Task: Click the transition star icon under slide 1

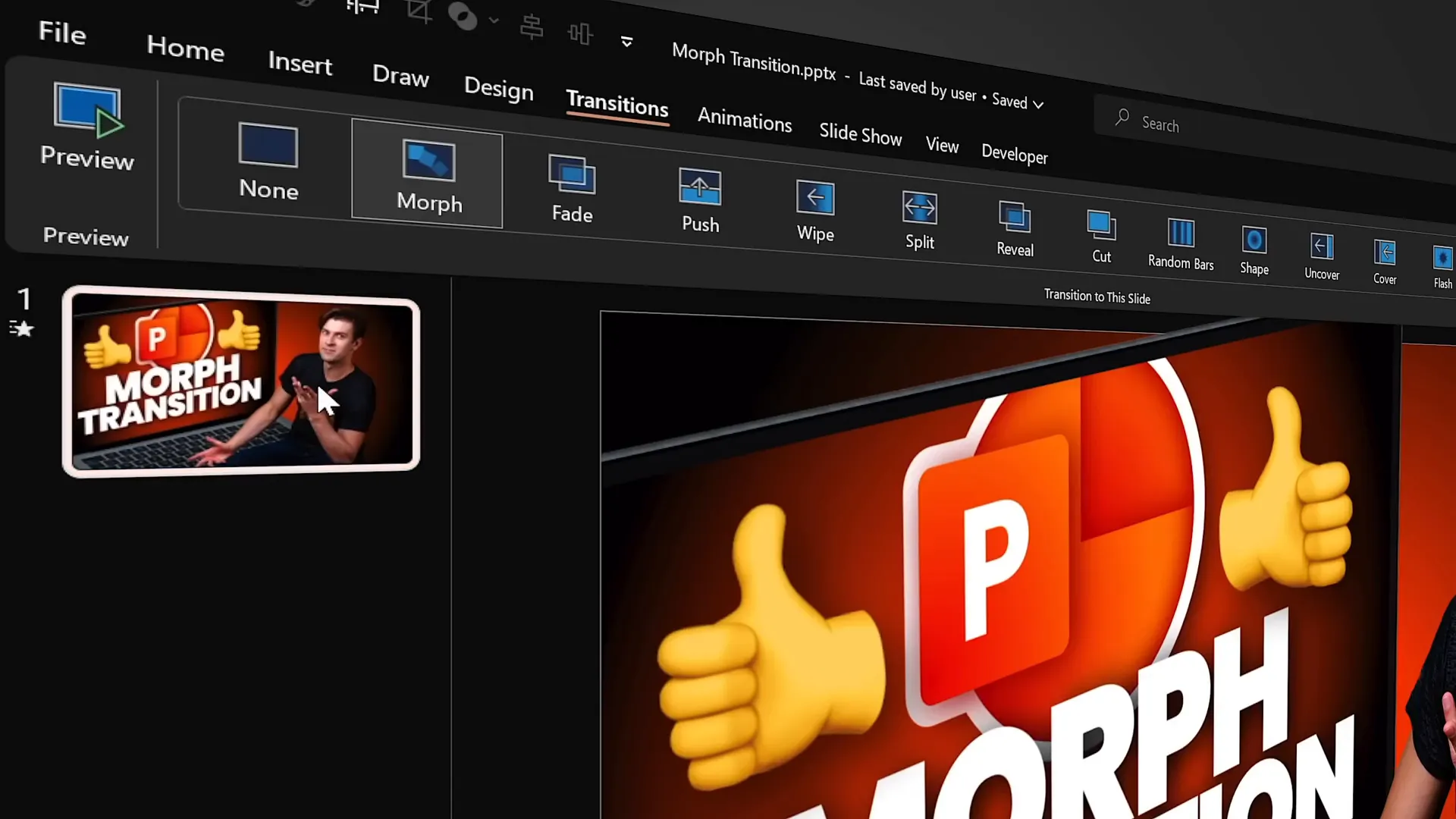Action: (x=21, y=328)
